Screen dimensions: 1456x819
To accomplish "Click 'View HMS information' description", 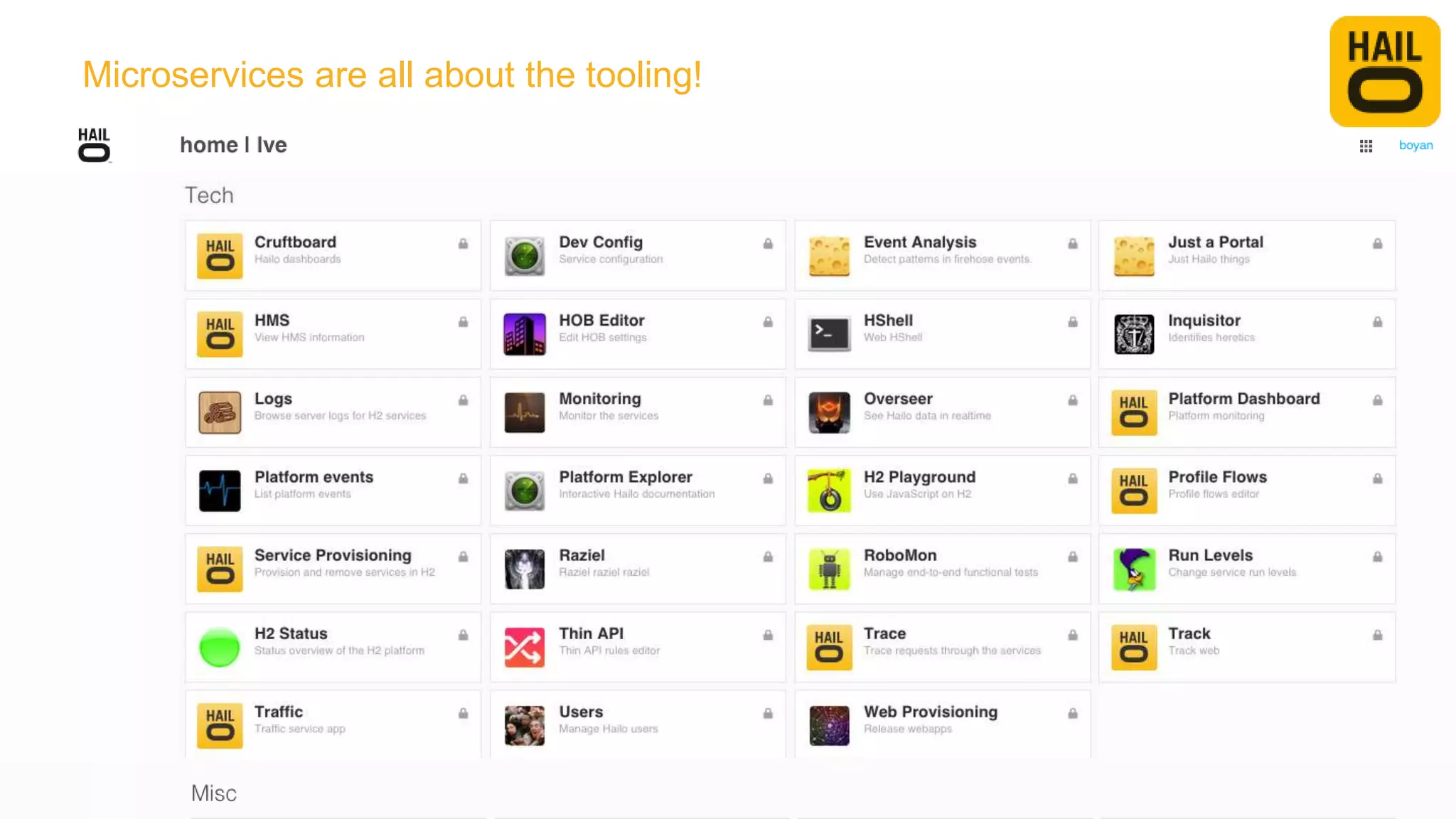I will [309, 338].
